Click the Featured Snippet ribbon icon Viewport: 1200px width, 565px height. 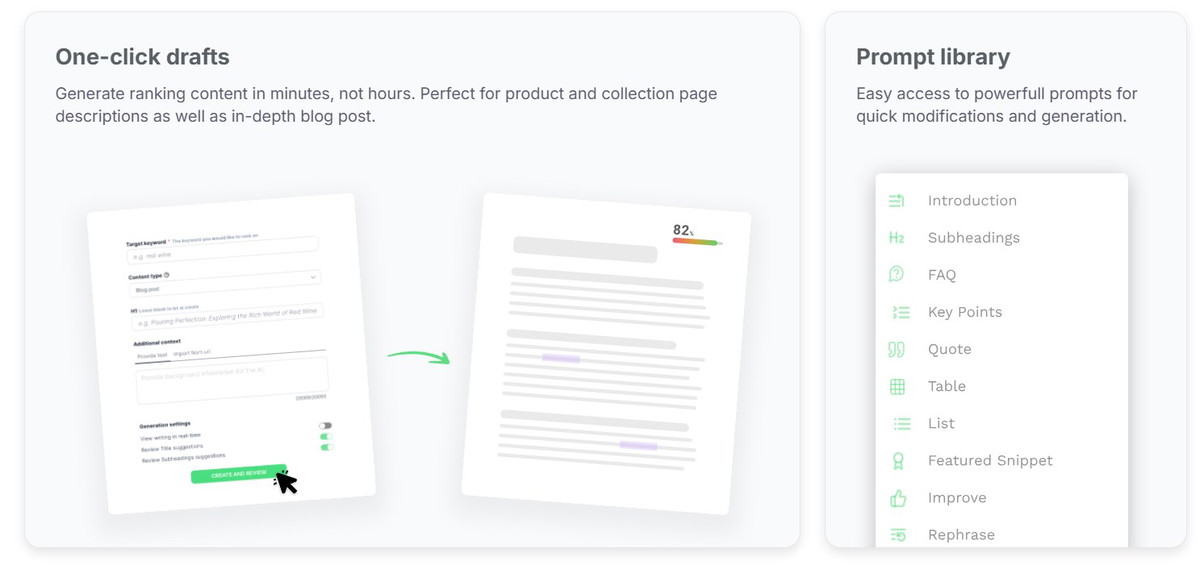(x=898, y=461)
